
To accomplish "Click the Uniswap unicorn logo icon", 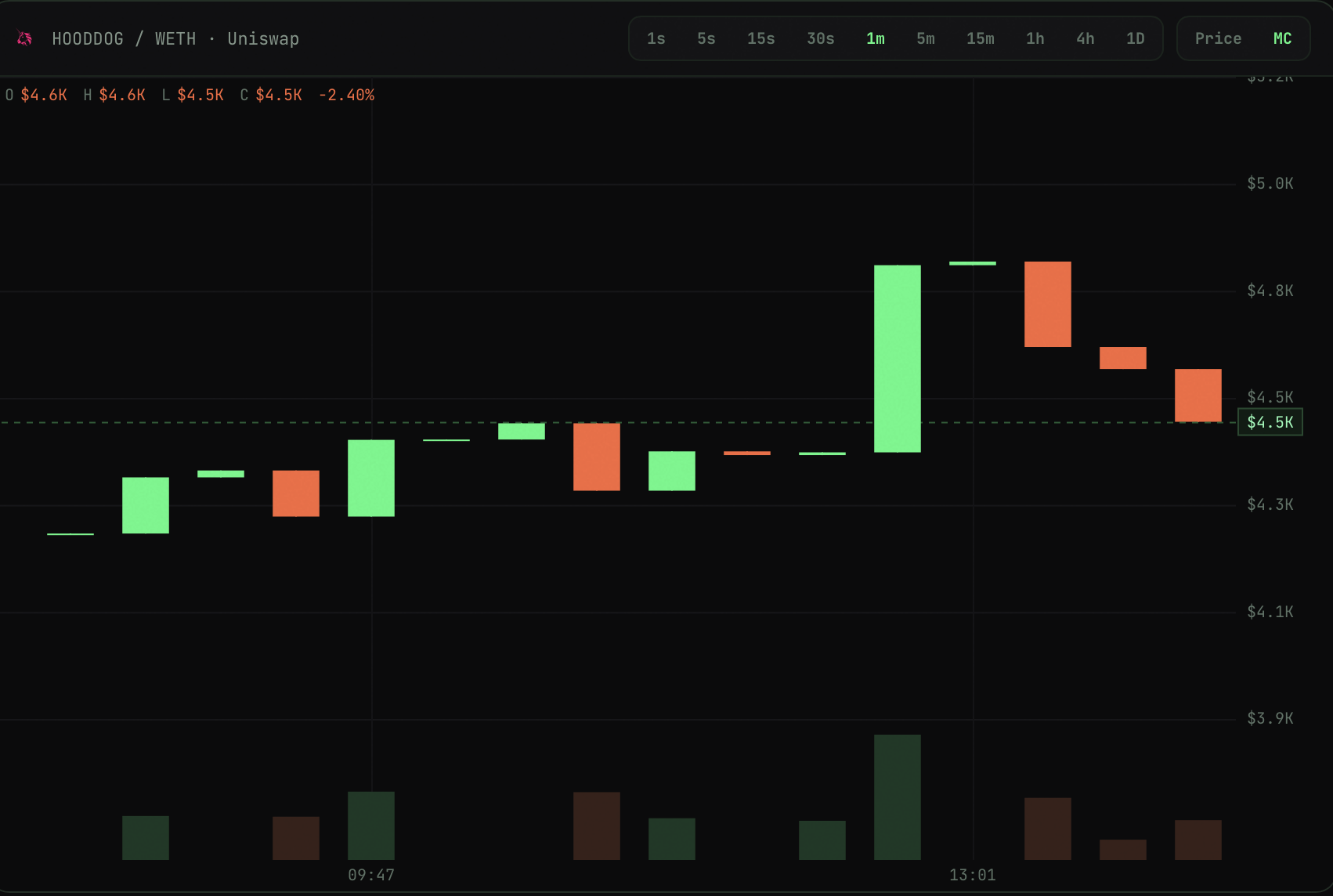I will point(24,38).
